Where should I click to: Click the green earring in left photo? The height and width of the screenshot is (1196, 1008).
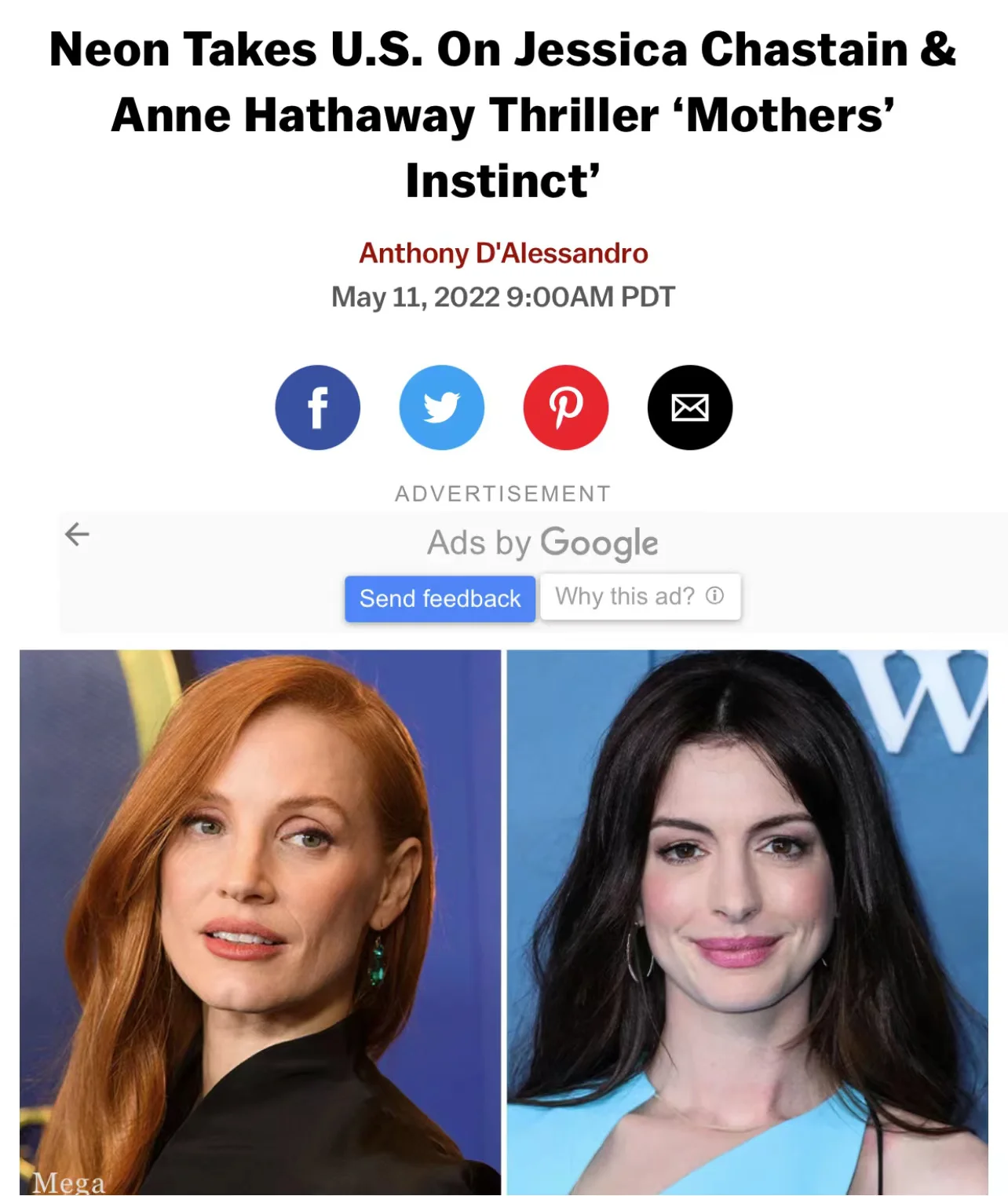pyautogui.click(x=378, y=961)
